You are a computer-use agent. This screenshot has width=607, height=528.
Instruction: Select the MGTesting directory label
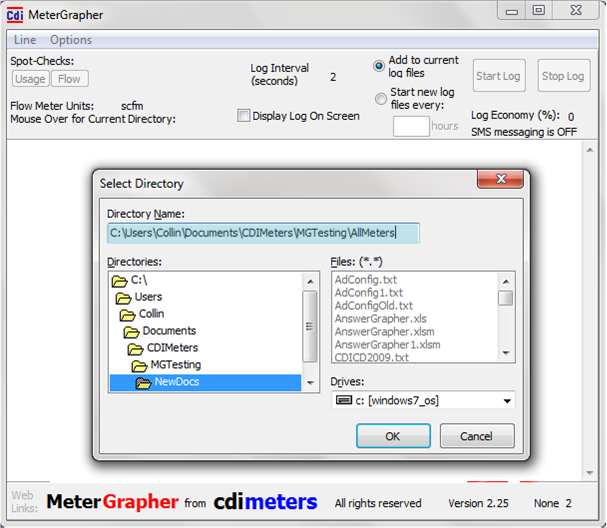176,365
